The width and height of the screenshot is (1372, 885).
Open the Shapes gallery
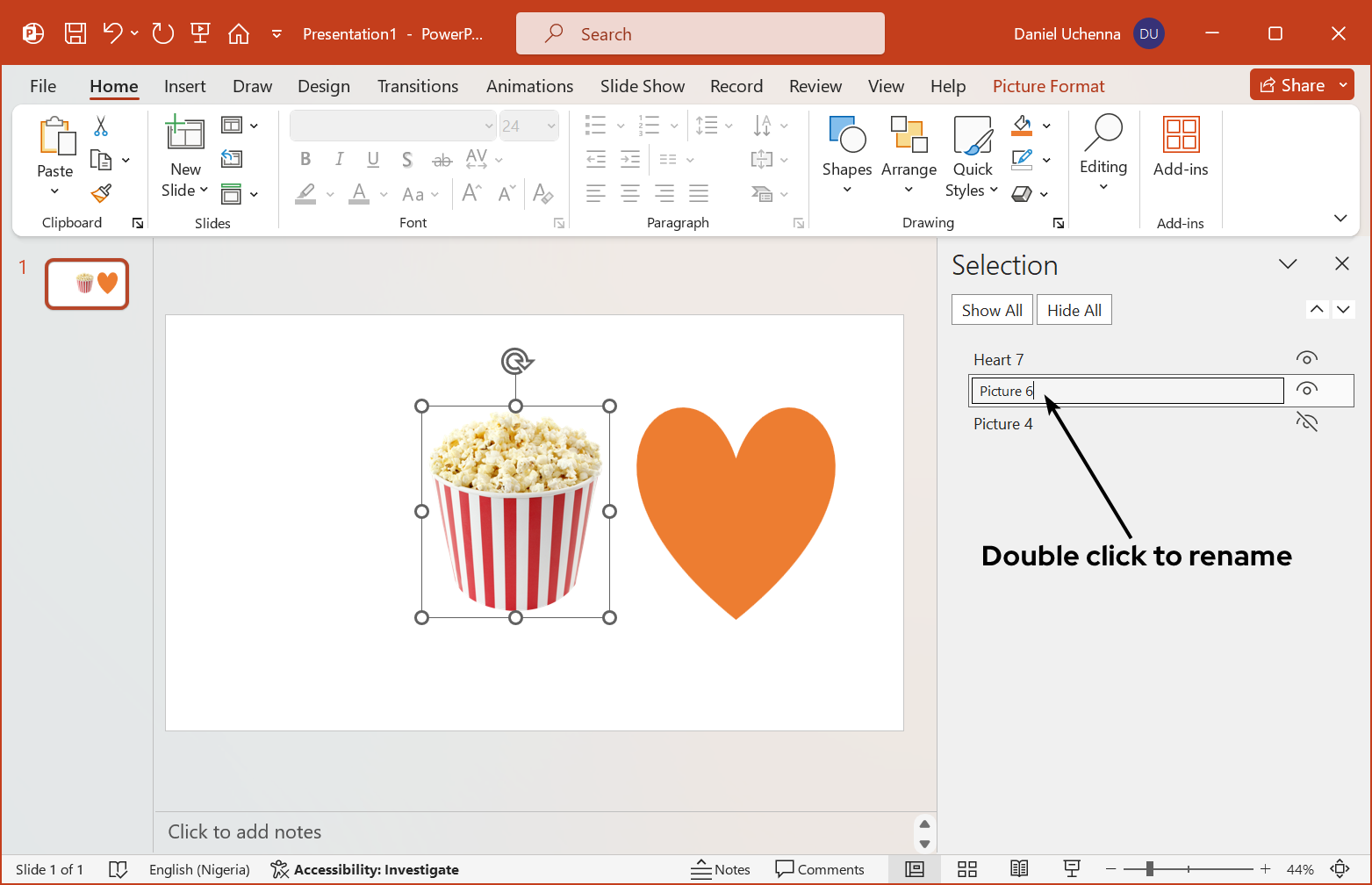pos(846,154)
